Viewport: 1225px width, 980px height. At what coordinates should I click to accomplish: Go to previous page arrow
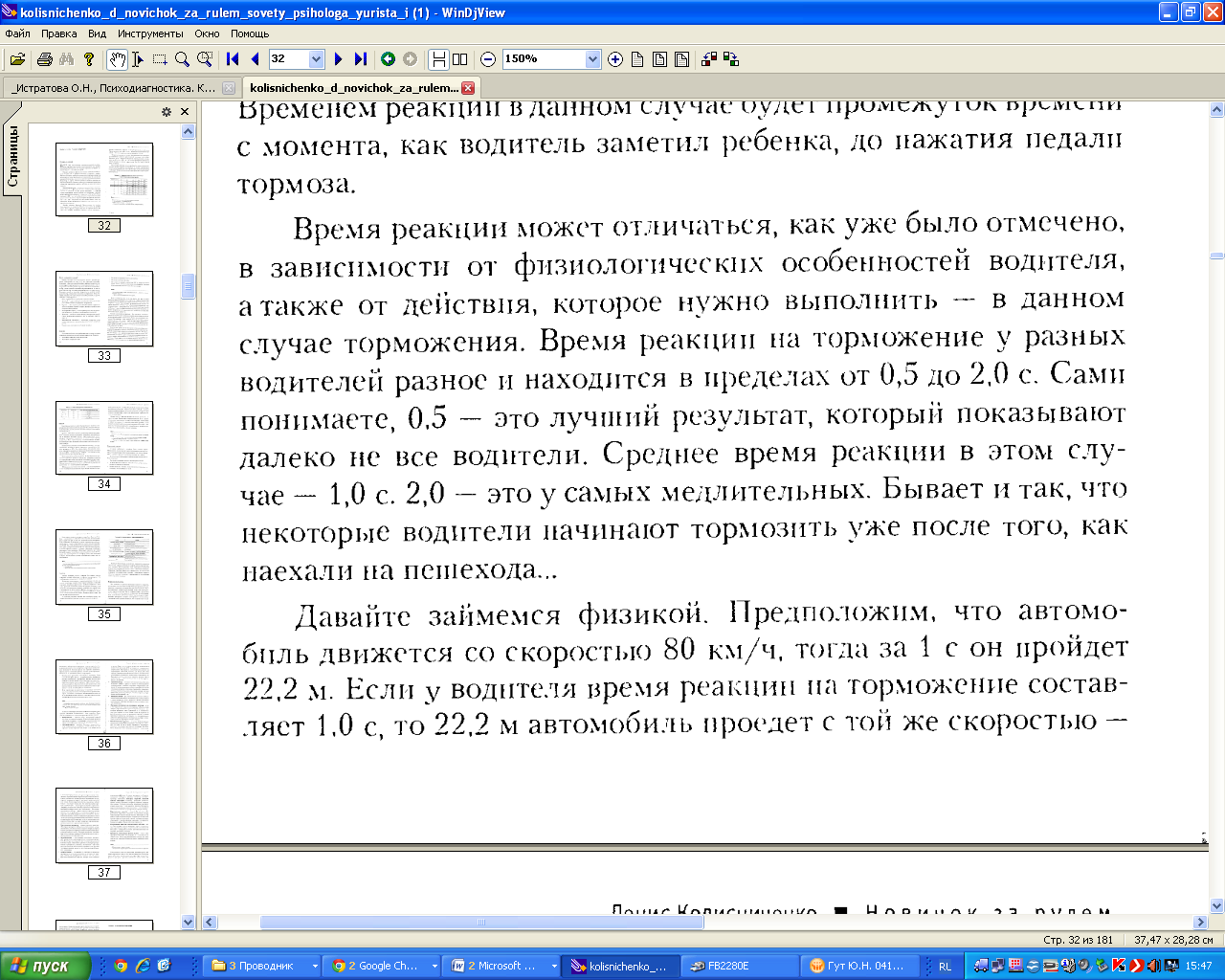[255, 59]
